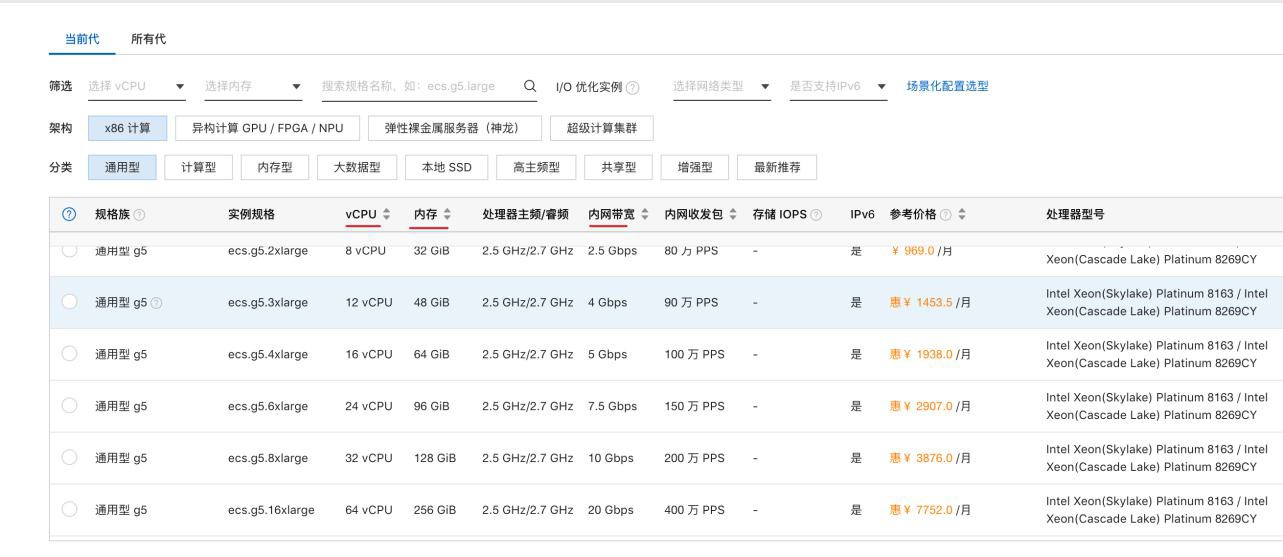Click the 24 vCPU cell
Viewport: 1283px width, 557px height.
369,406
